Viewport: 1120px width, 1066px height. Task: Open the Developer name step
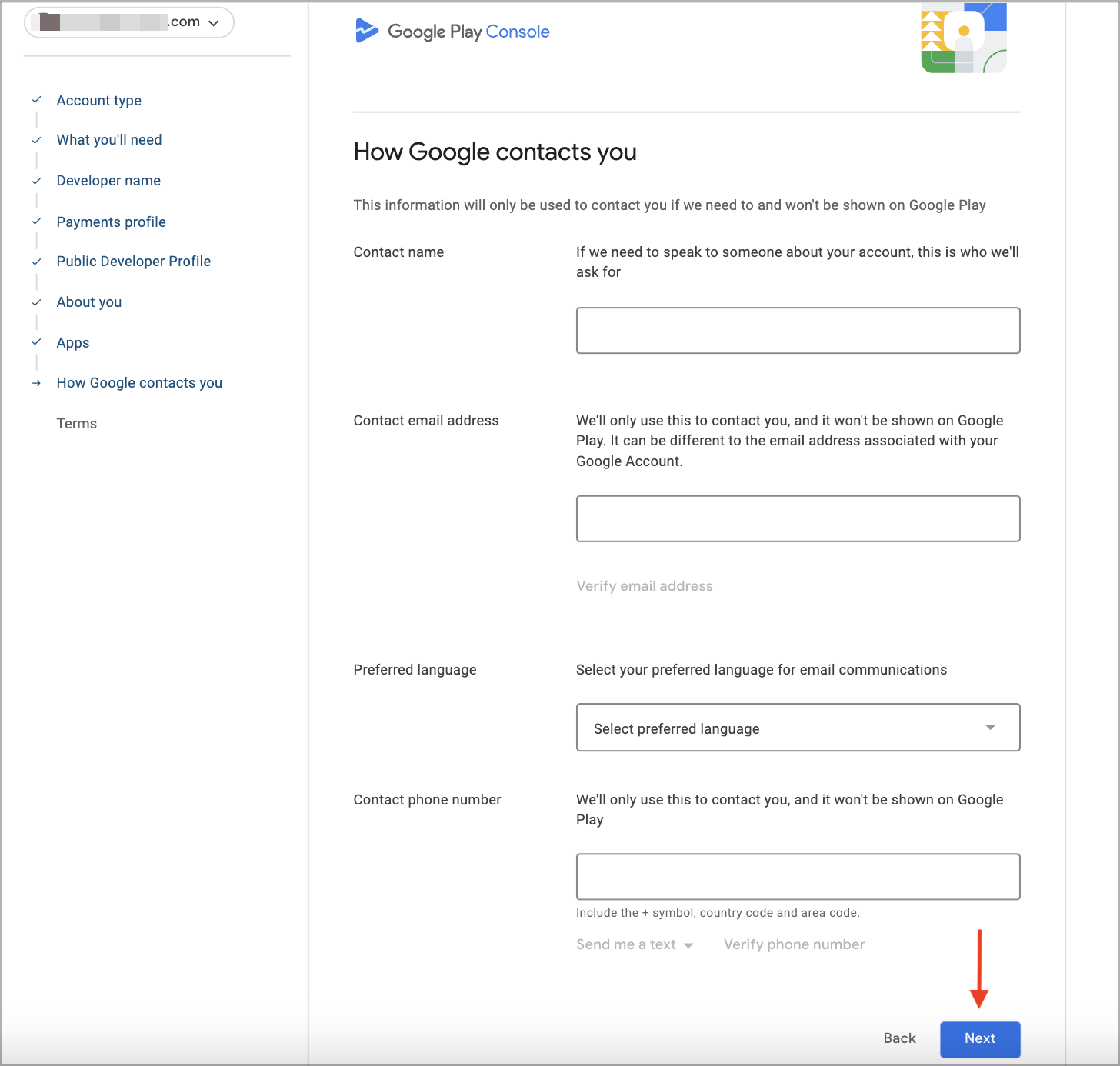click(108, 181)
